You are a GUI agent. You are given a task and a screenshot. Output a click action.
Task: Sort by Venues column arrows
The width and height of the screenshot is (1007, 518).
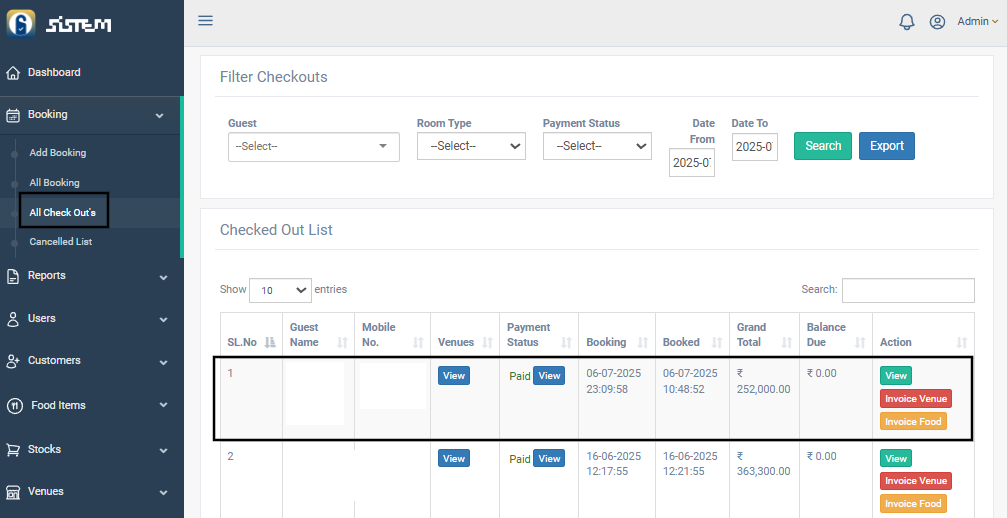coord(487,343)
